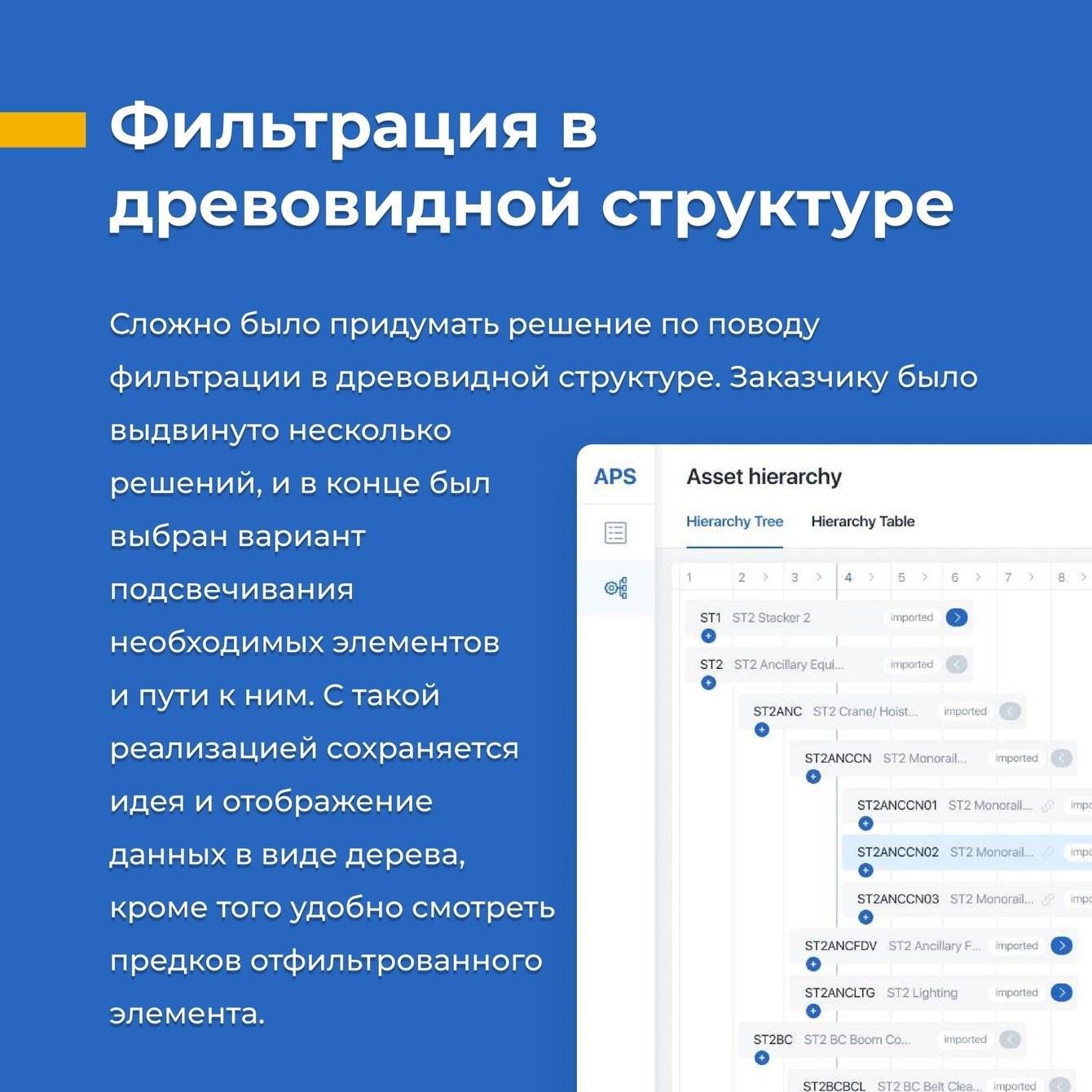
Task: Click the link icon on the ST2ANCCN01 row
Action: coord(1048,805)
